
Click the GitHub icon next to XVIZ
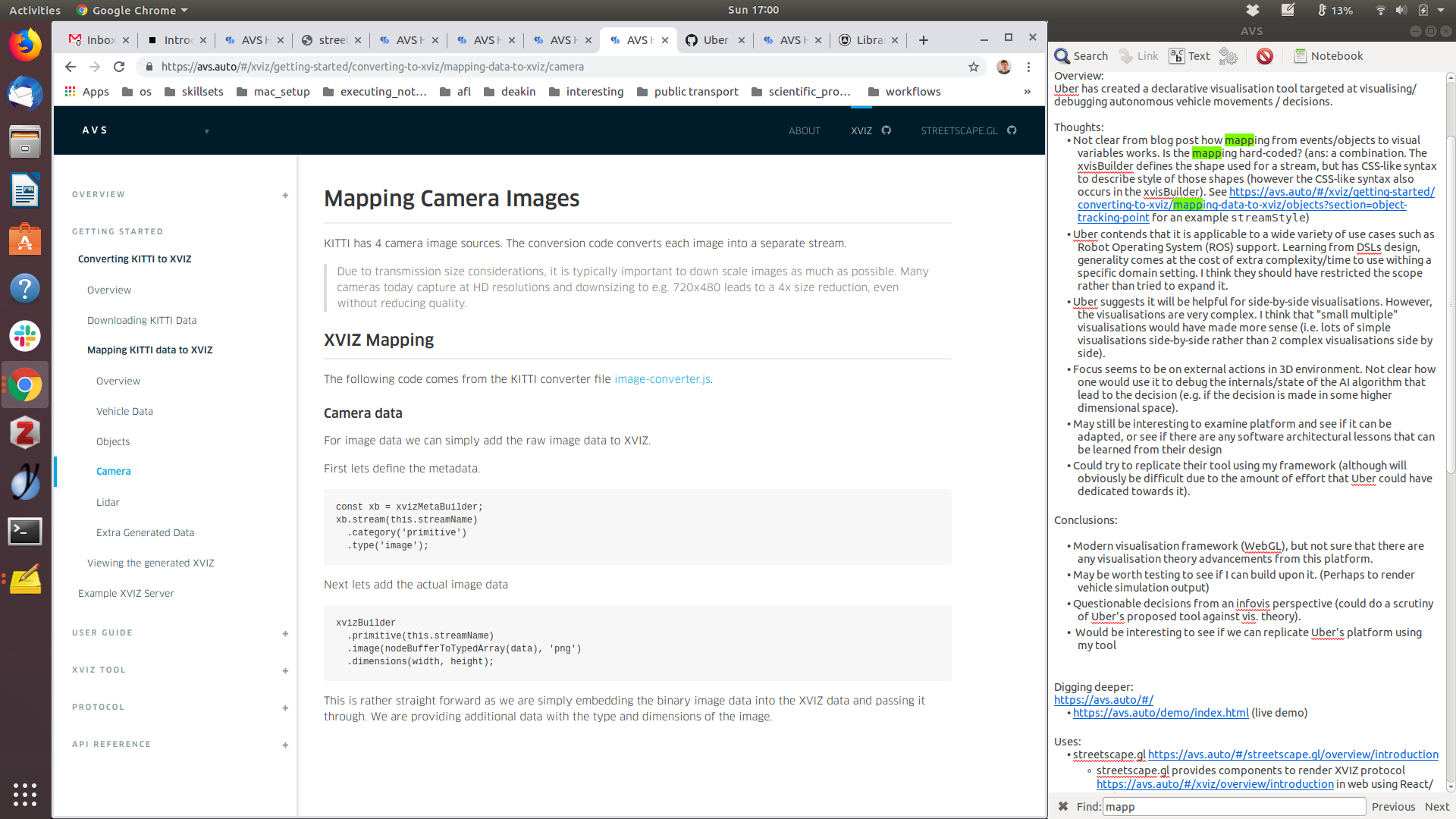point(886,130)
